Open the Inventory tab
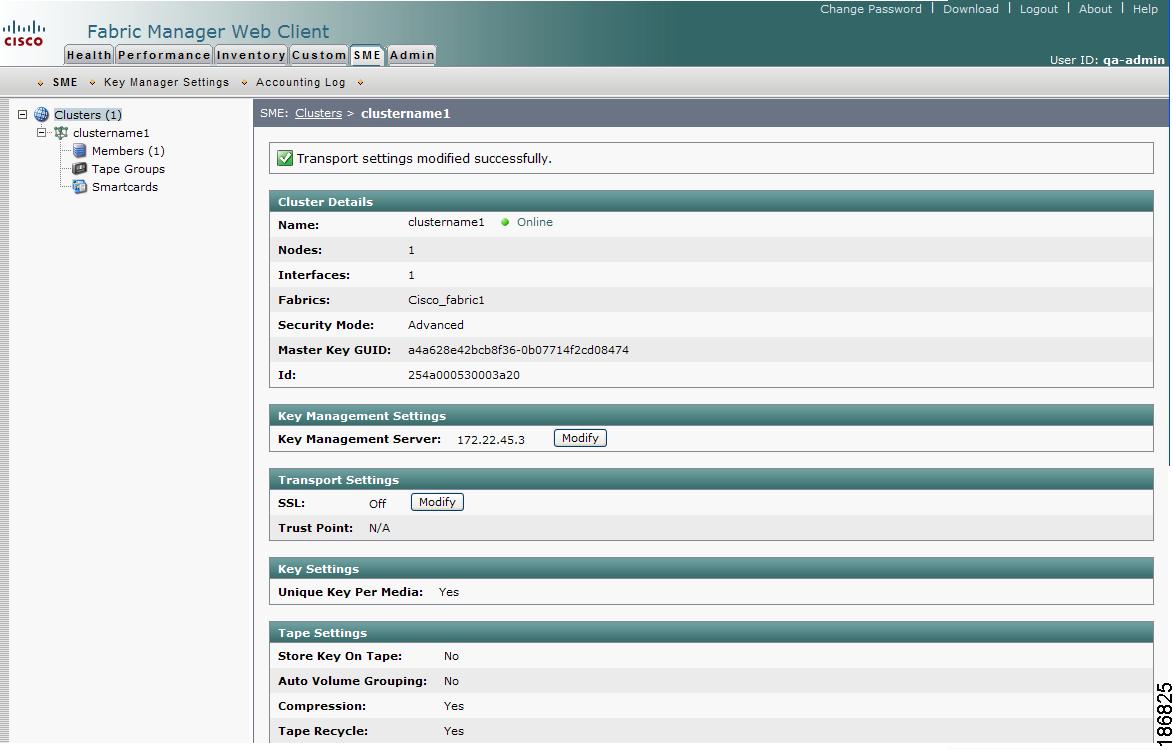Viewport: 1173px width, 750px height. point(251,55)
